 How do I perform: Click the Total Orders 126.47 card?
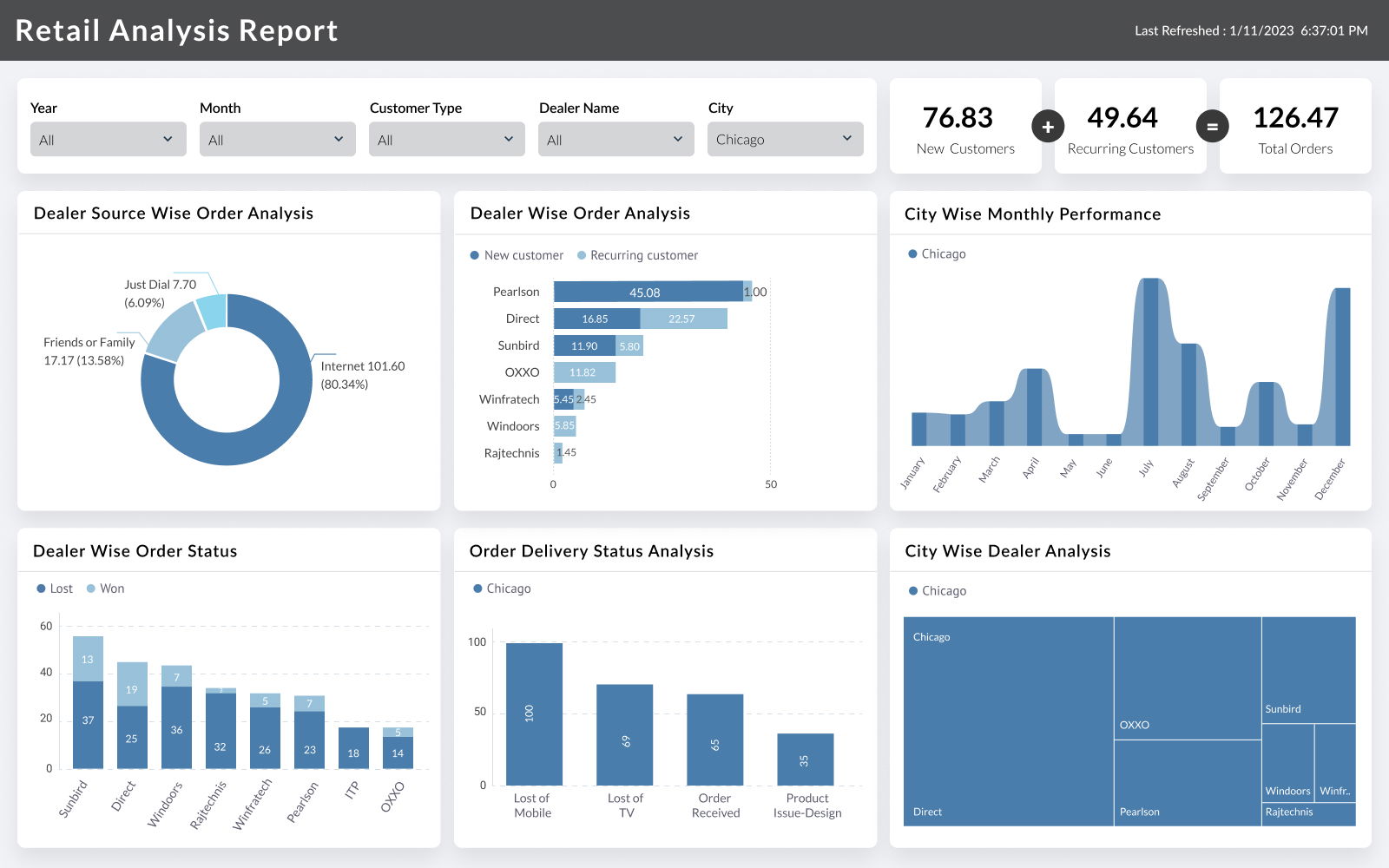[x=1295, y=127]
